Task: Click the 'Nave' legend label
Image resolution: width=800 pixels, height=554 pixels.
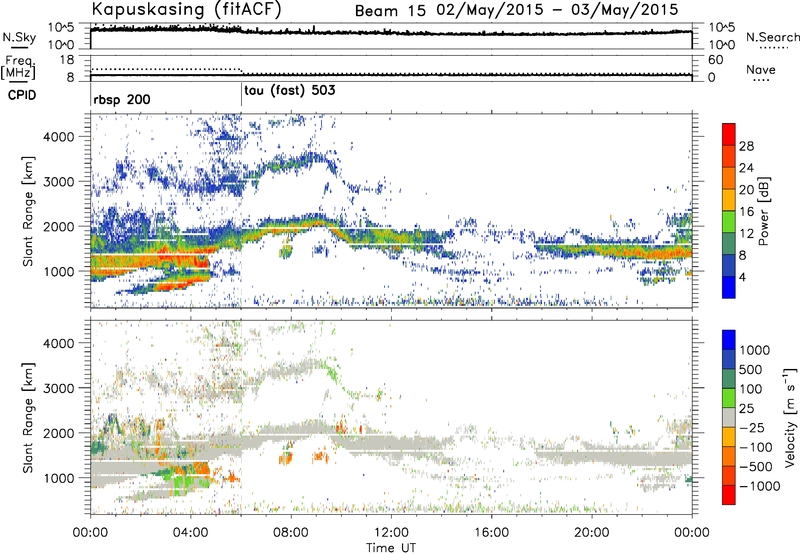Action: coord(761,69)
